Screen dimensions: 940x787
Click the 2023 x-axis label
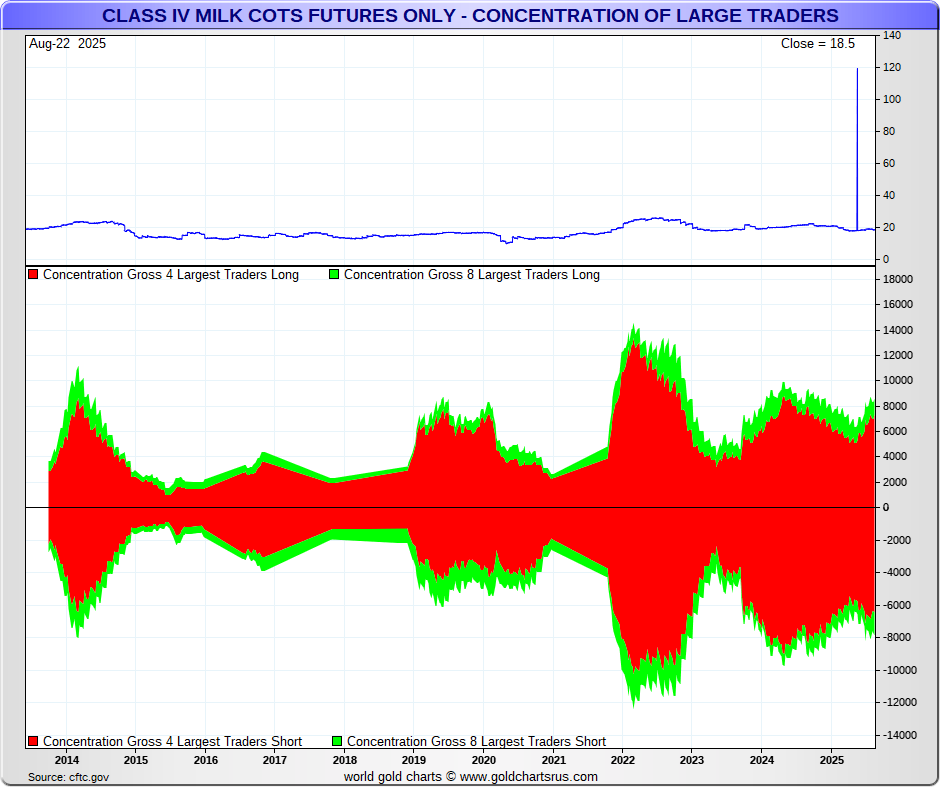tap(692, 760)
